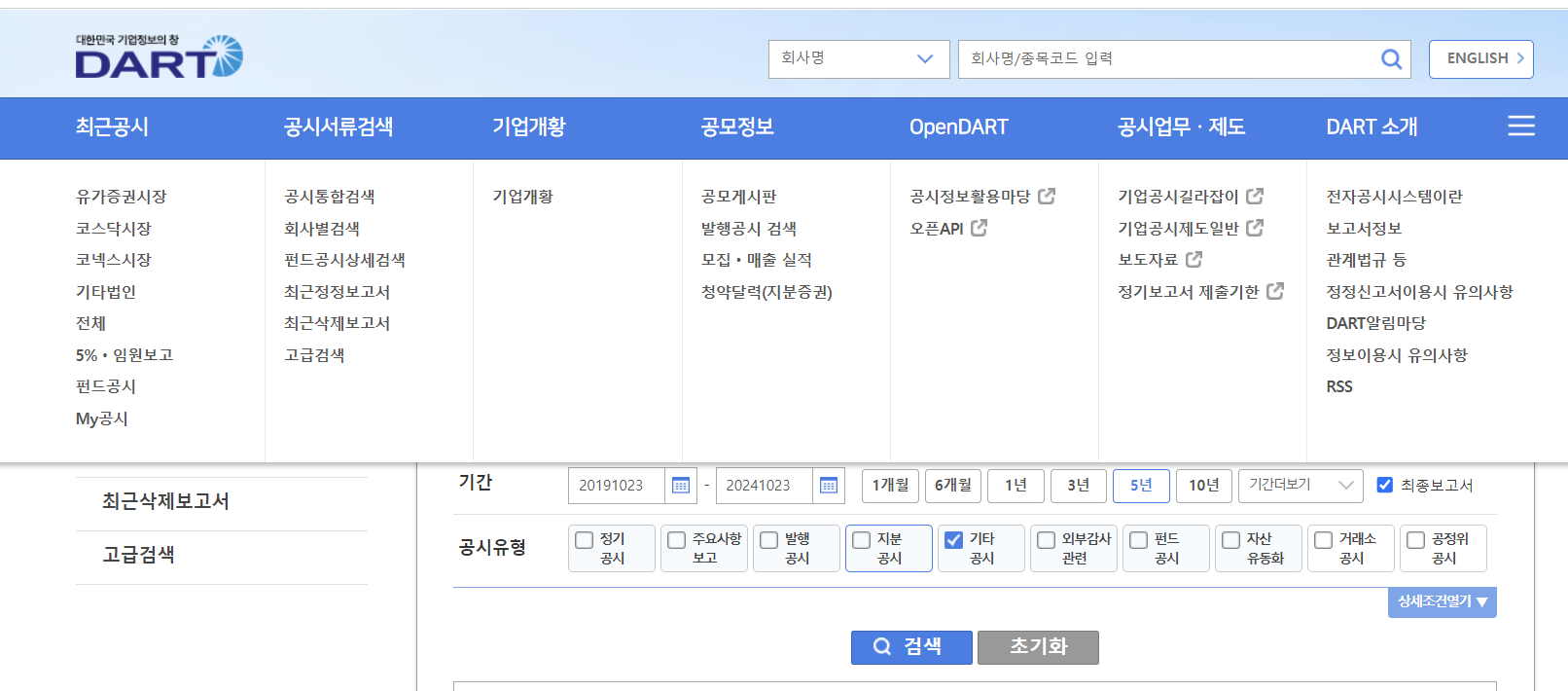Set period to 1년
The height and width of the screenshot is (691, 1568).
(1016, 486)
